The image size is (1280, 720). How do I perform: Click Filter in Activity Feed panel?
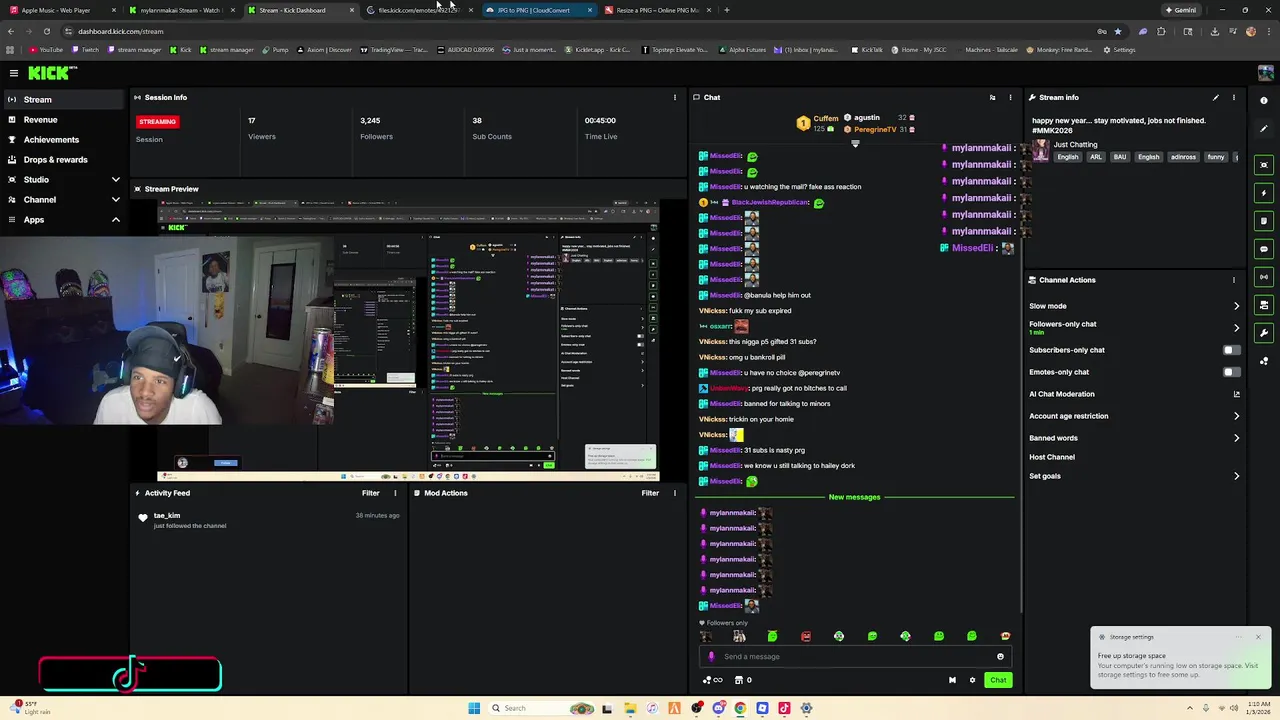click(370, 493)
